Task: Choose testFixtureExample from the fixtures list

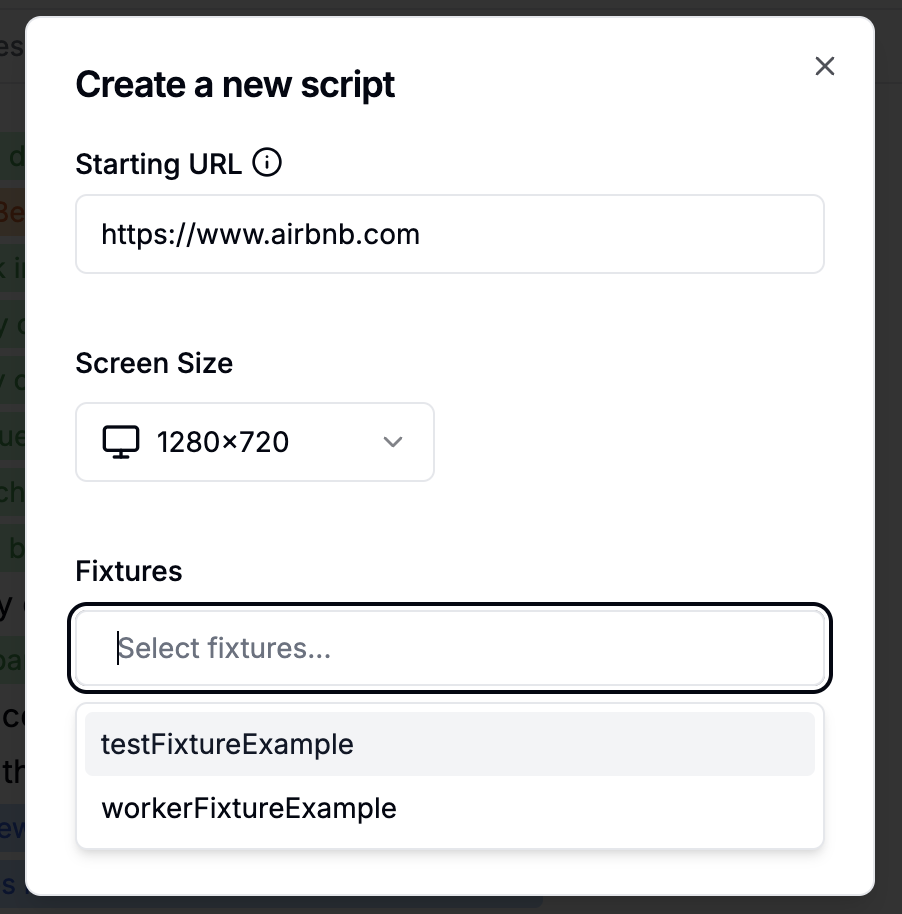Action: (x=228, y=744)
